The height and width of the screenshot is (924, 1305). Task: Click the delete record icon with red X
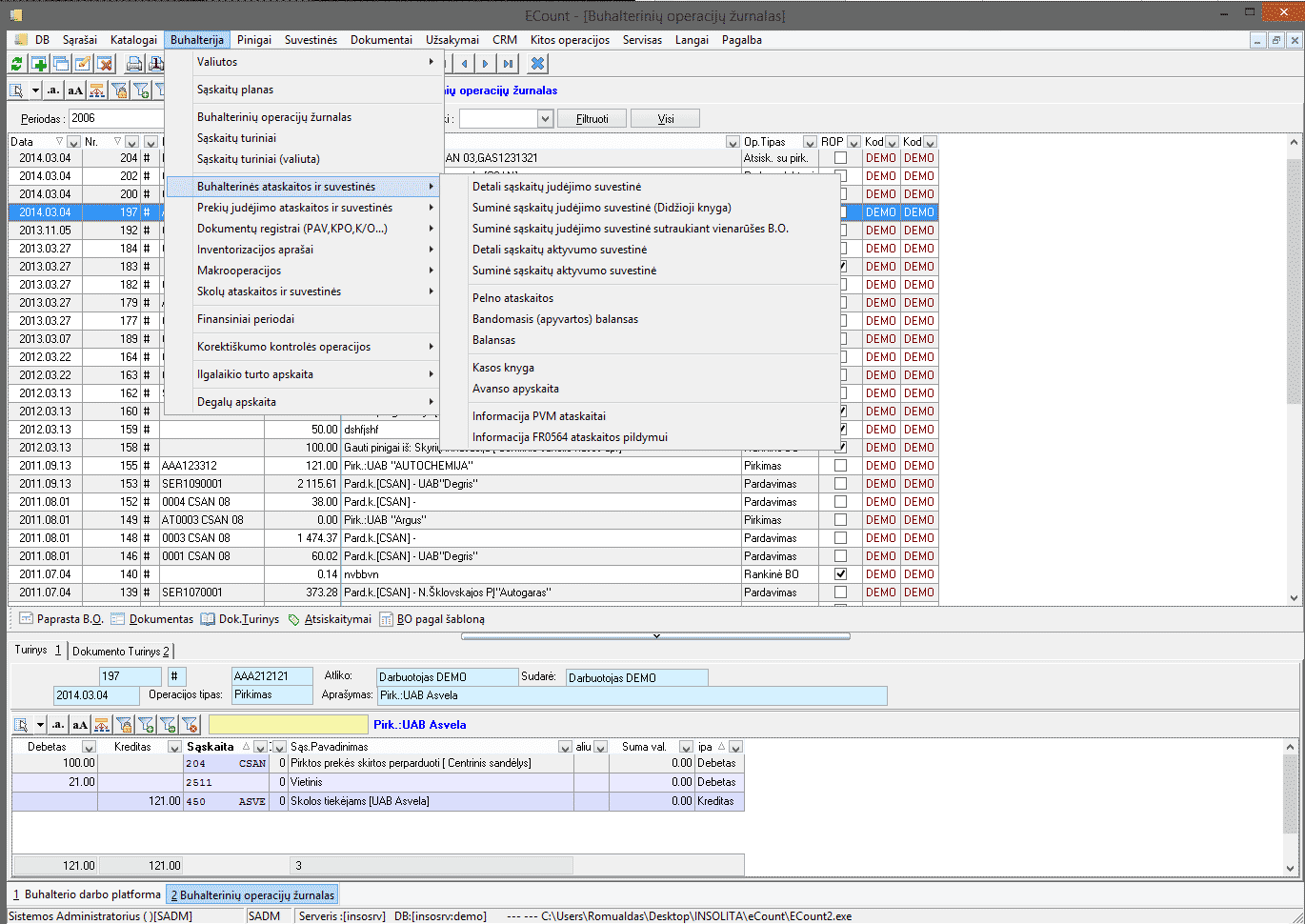point(105,64)
